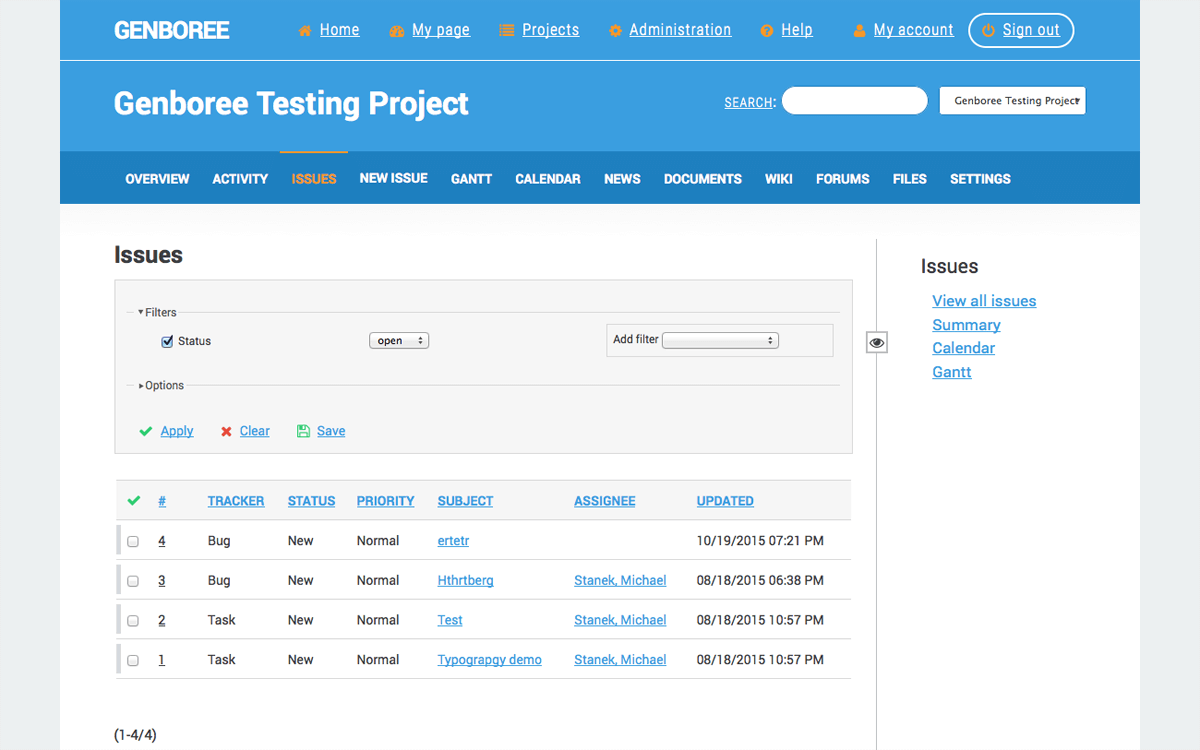Click the Search label link

pos(749,103)
